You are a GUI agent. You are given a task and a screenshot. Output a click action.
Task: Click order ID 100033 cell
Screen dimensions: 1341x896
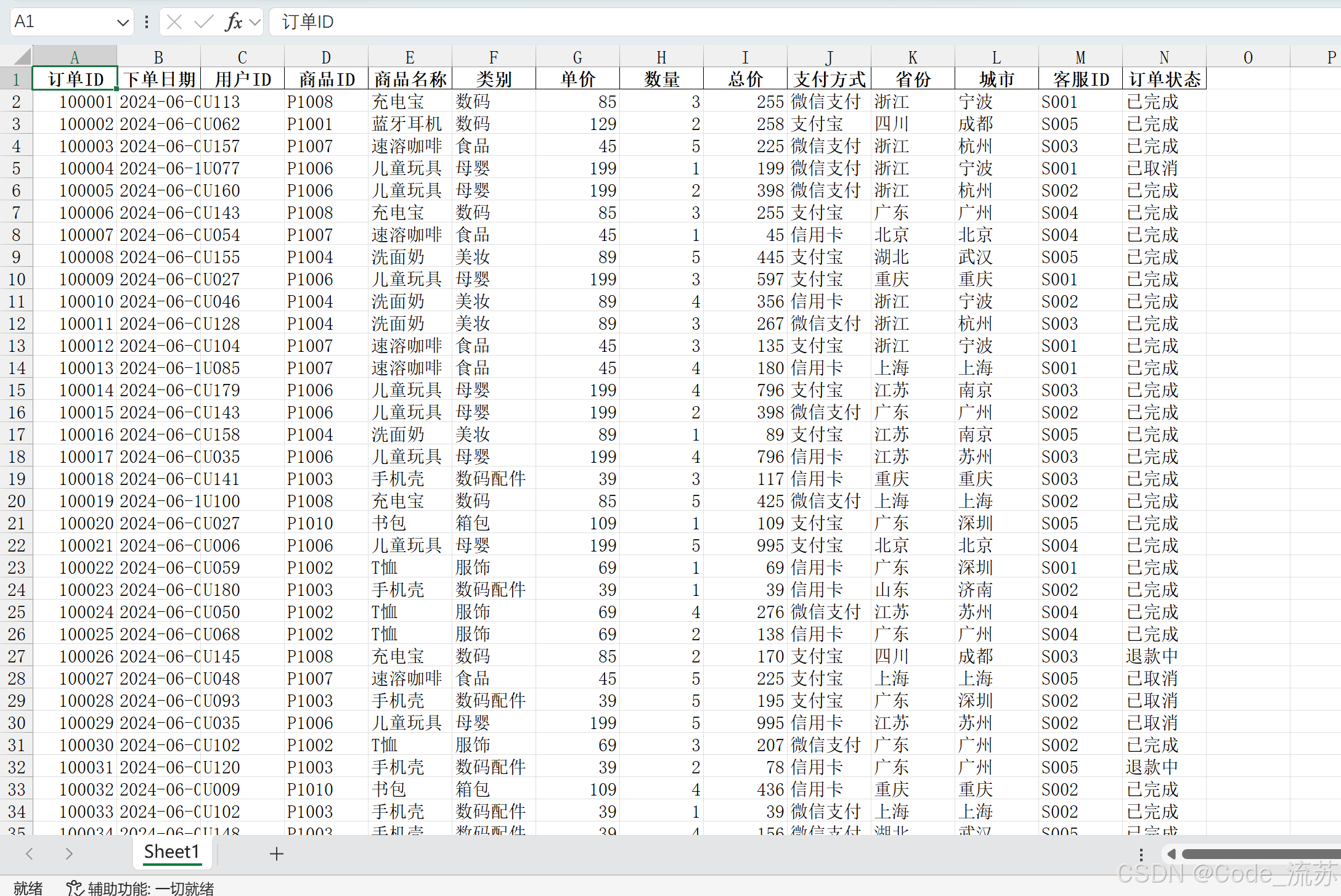point(75,812)
